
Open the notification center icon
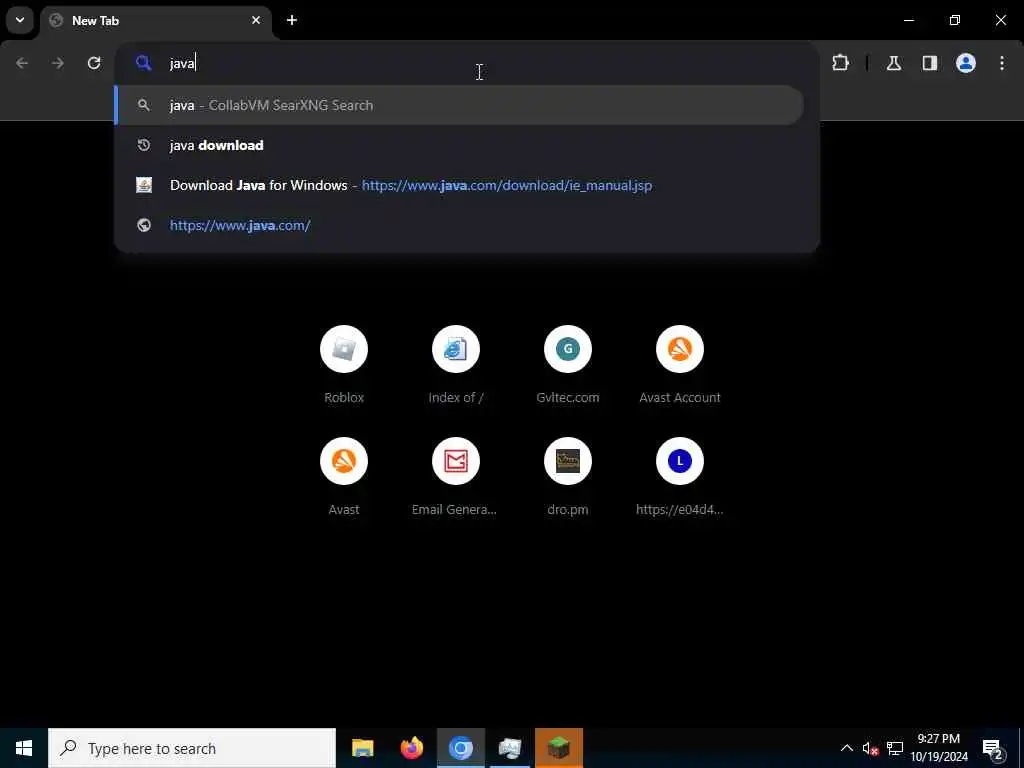point(992,748)
